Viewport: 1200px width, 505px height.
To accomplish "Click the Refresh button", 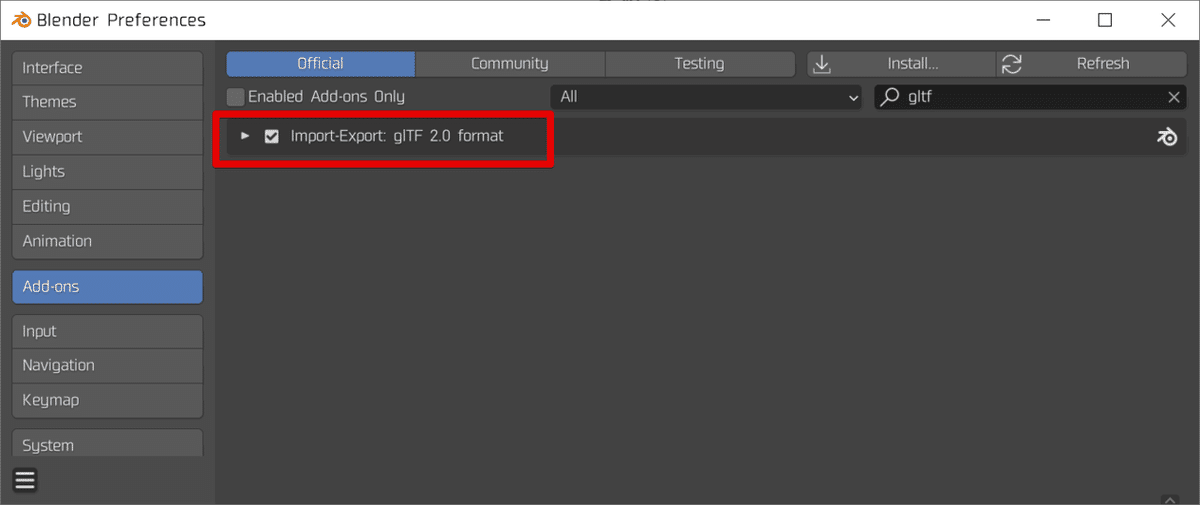I will (x=1092, y=64).
